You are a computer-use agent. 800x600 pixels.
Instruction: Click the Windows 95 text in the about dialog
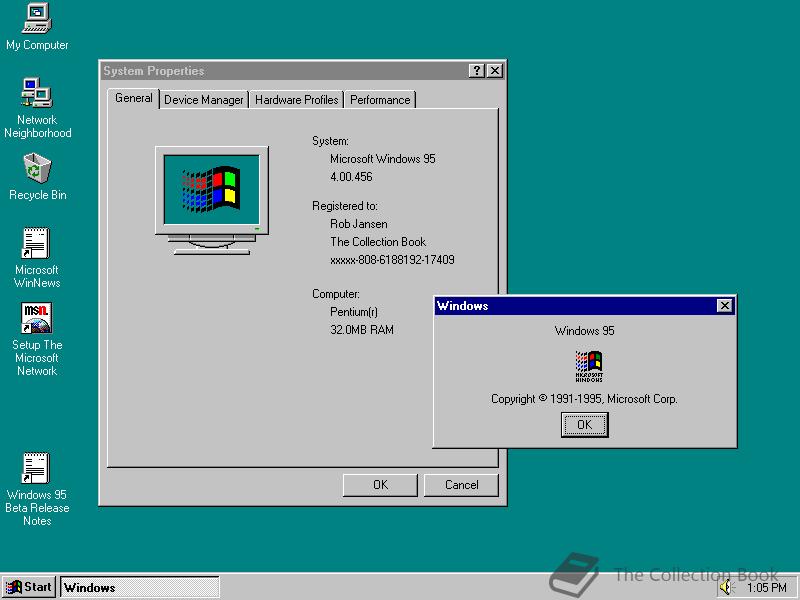(x=584, y=331)
